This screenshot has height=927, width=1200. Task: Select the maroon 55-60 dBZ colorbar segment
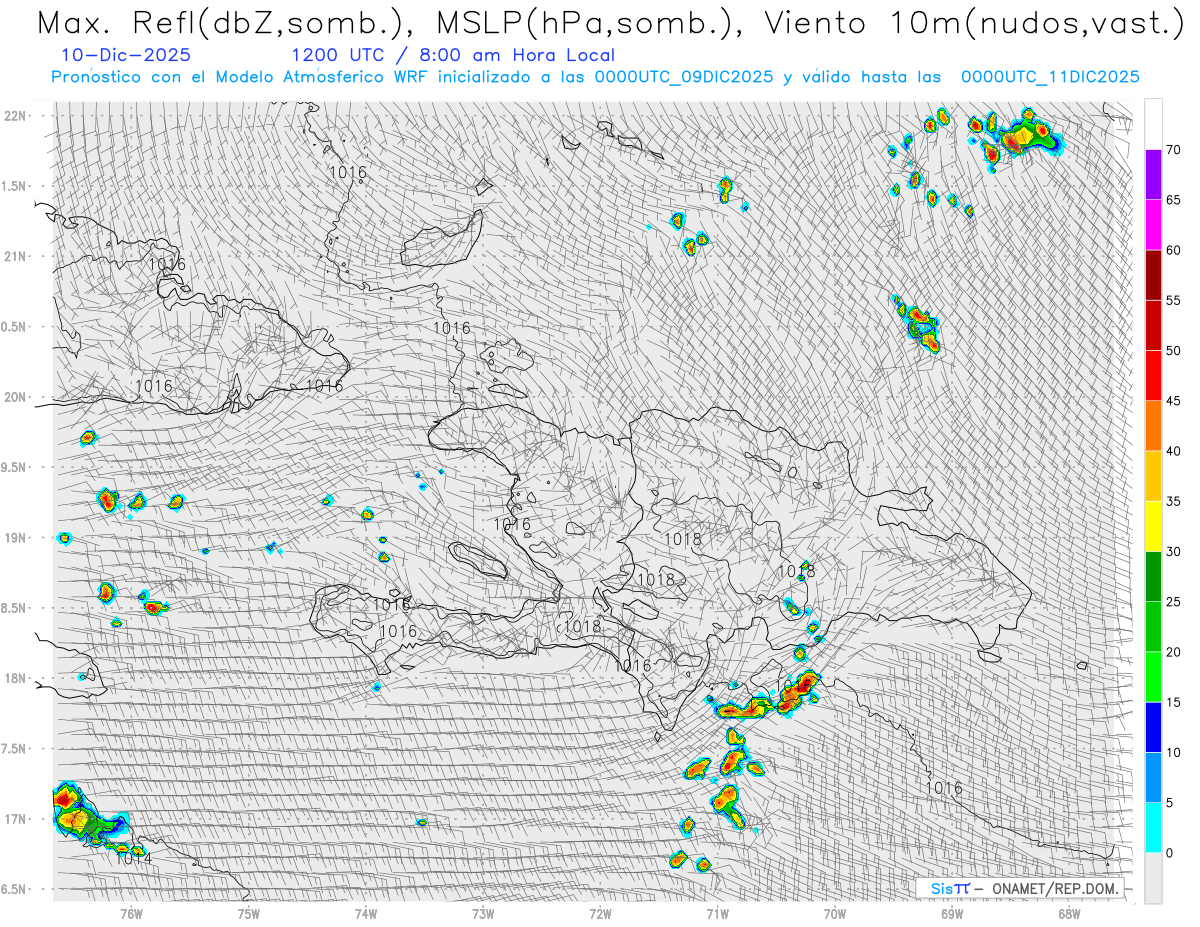1153,275
